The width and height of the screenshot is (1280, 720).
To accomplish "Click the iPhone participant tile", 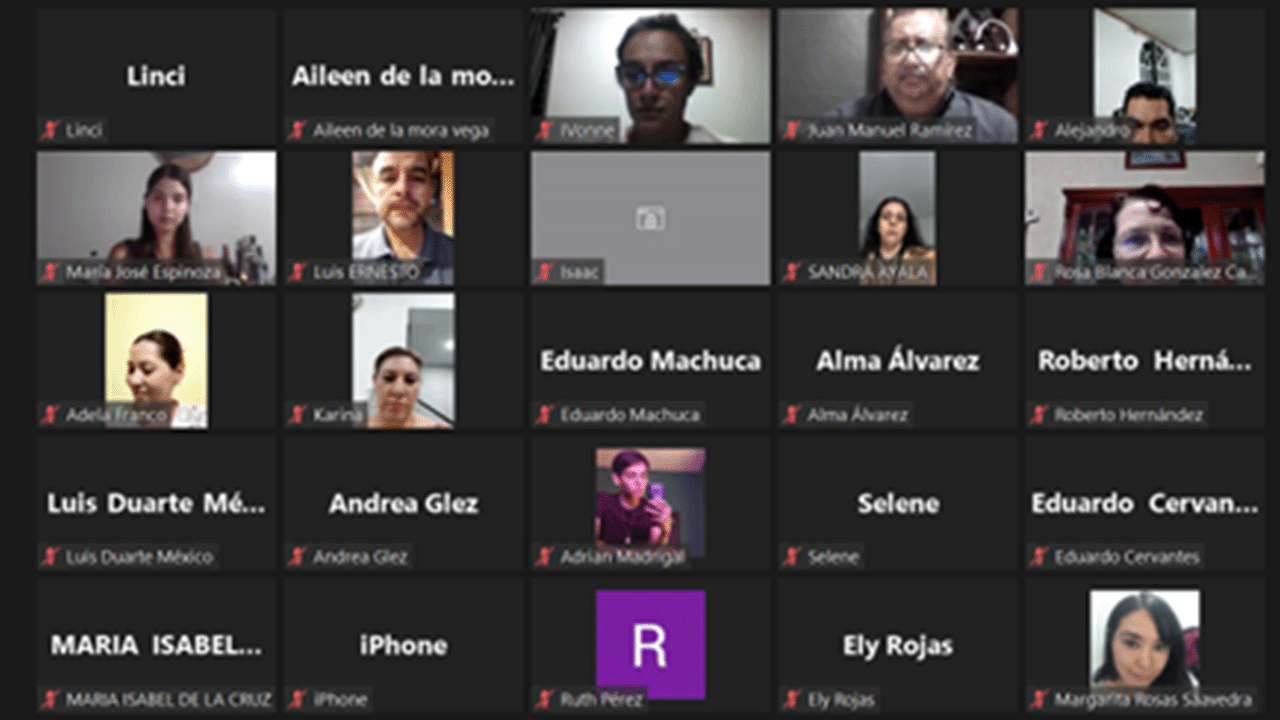I will point(403,645).
